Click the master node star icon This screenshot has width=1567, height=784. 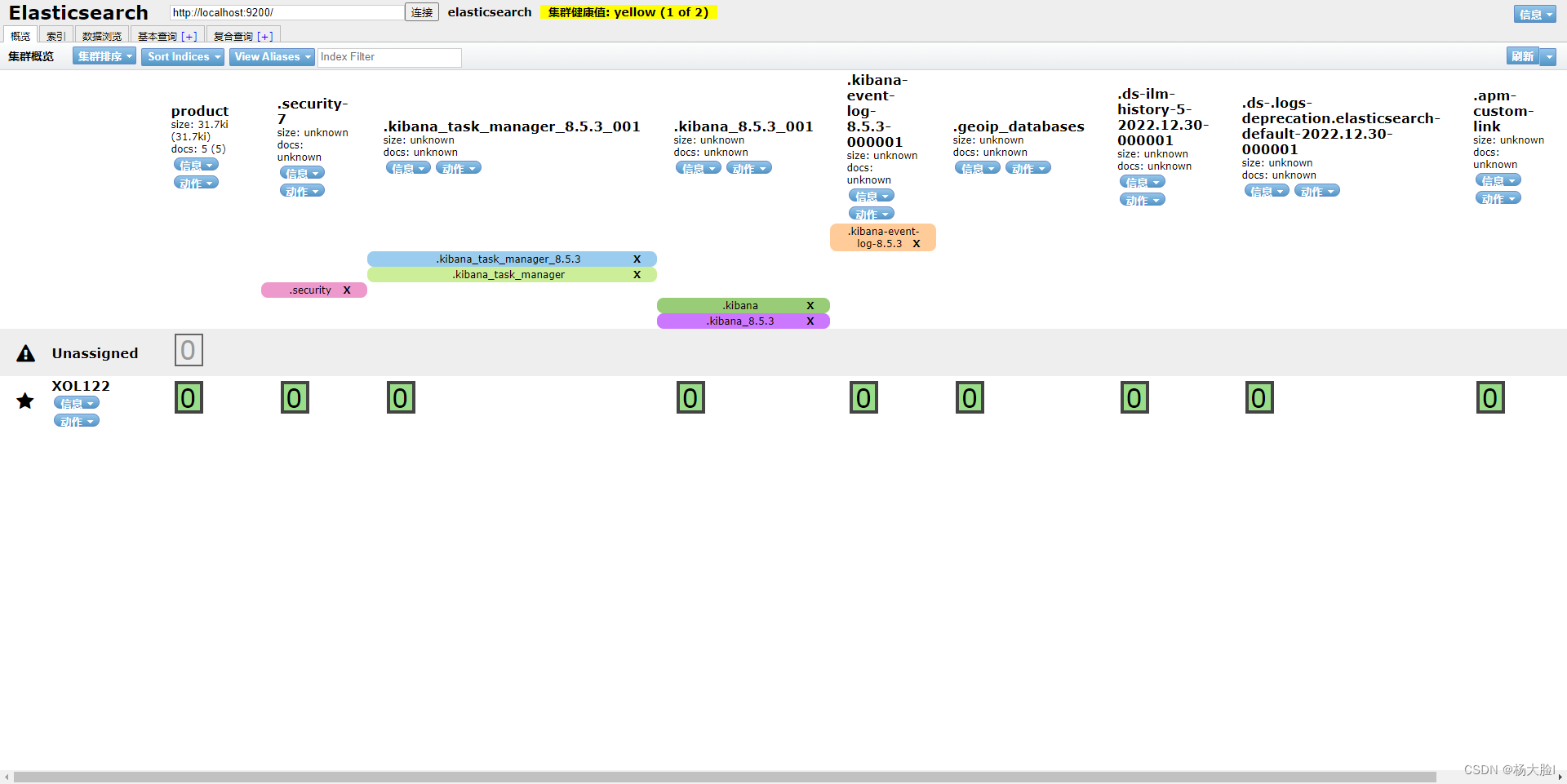(x=25, y=401)
